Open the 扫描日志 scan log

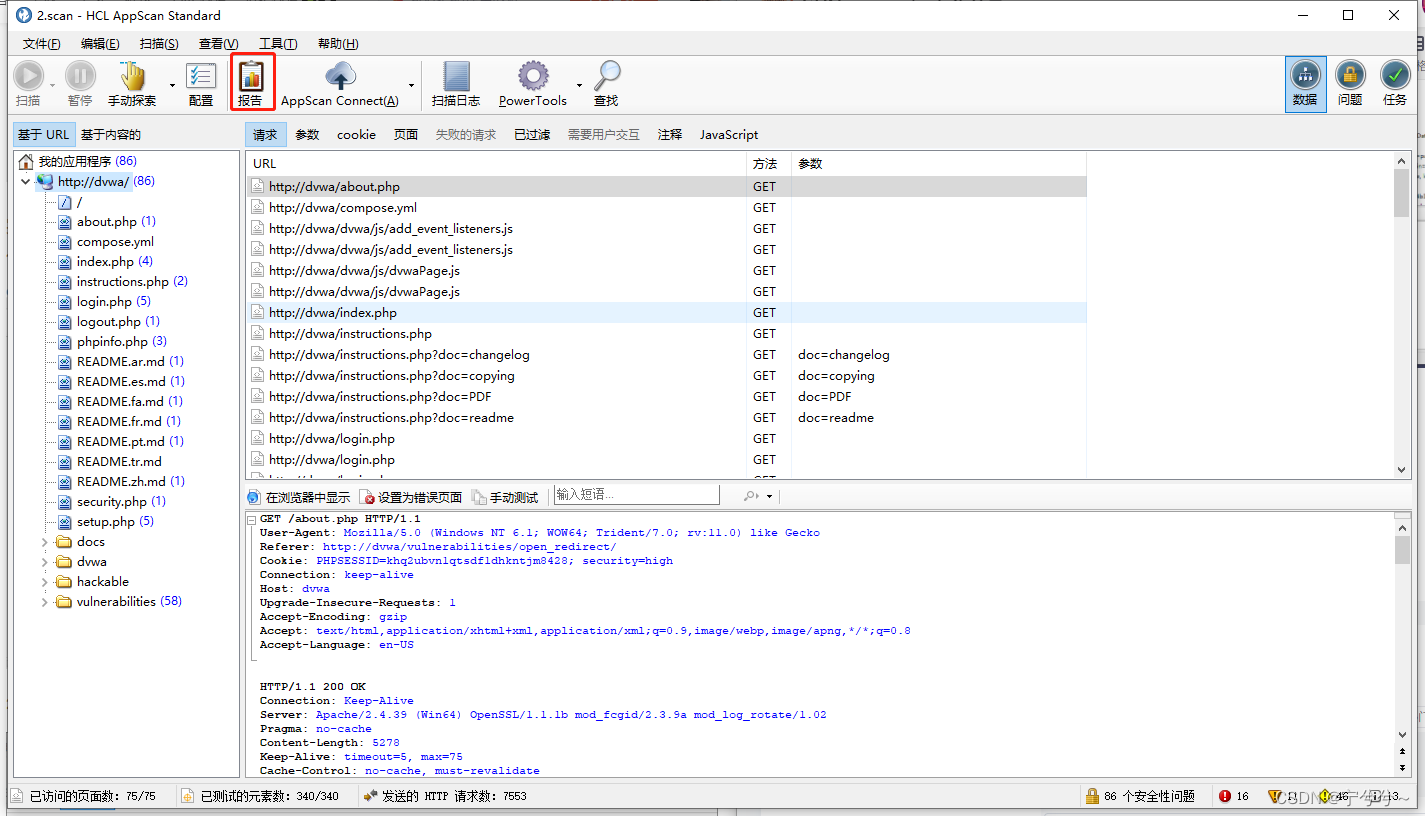coord(456,84)
